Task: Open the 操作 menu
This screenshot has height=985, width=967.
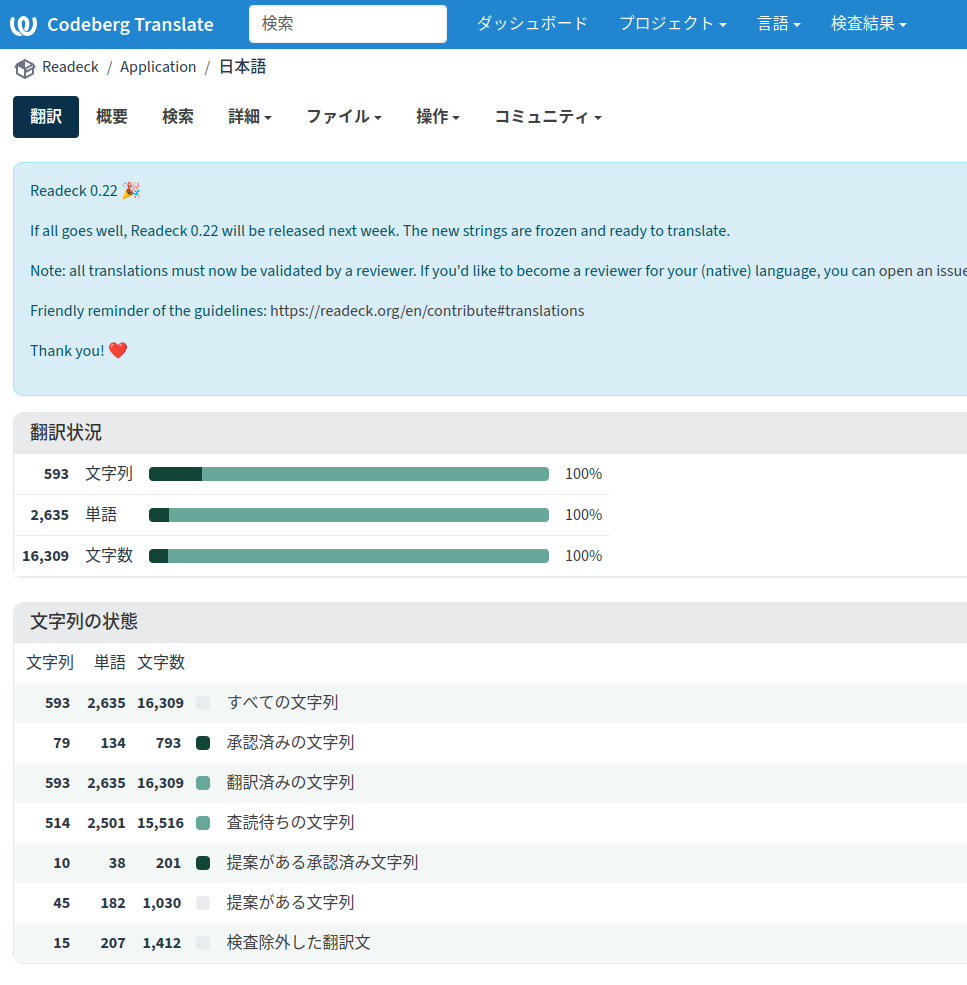Action: click(438, 117)
